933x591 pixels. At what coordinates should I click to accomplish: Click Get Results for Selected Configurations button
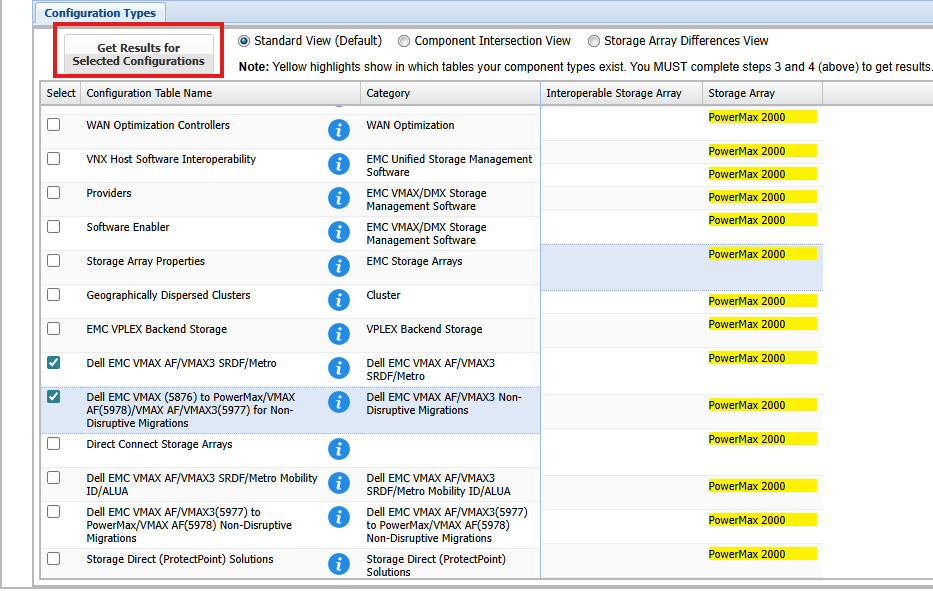point(138,54)
